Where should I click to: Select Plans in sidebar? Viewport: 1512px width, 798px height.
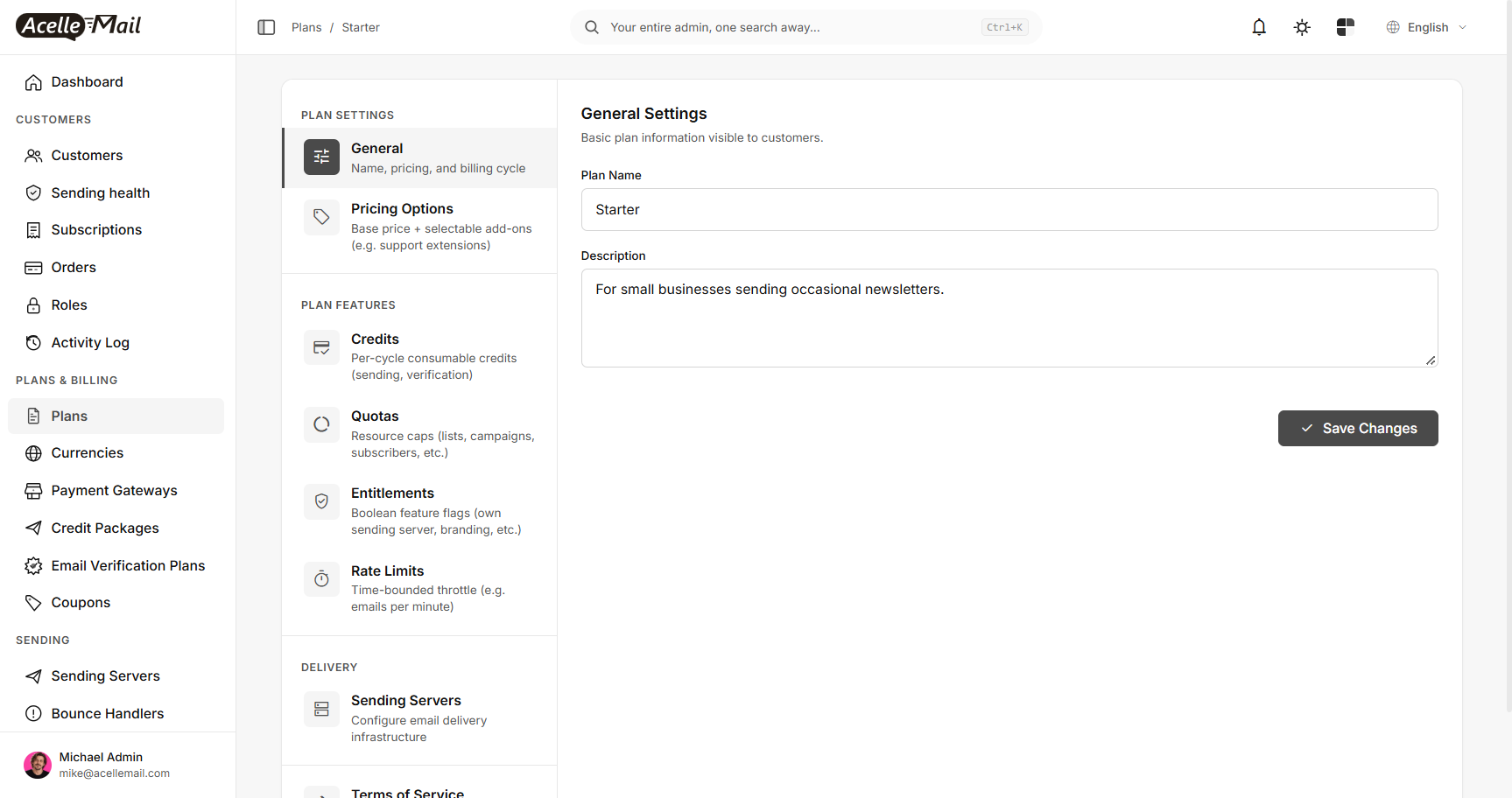point(116,416)
